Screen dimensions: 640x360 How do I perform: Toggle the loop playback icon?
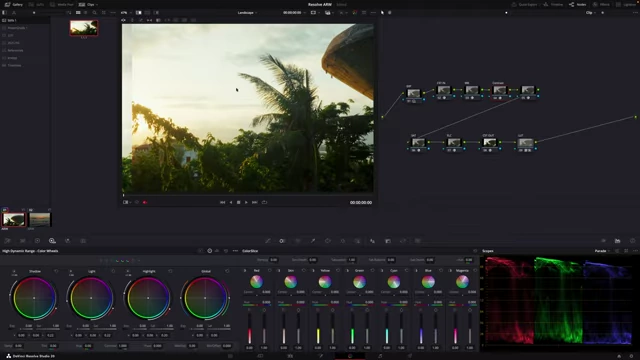tap(264, 202)
